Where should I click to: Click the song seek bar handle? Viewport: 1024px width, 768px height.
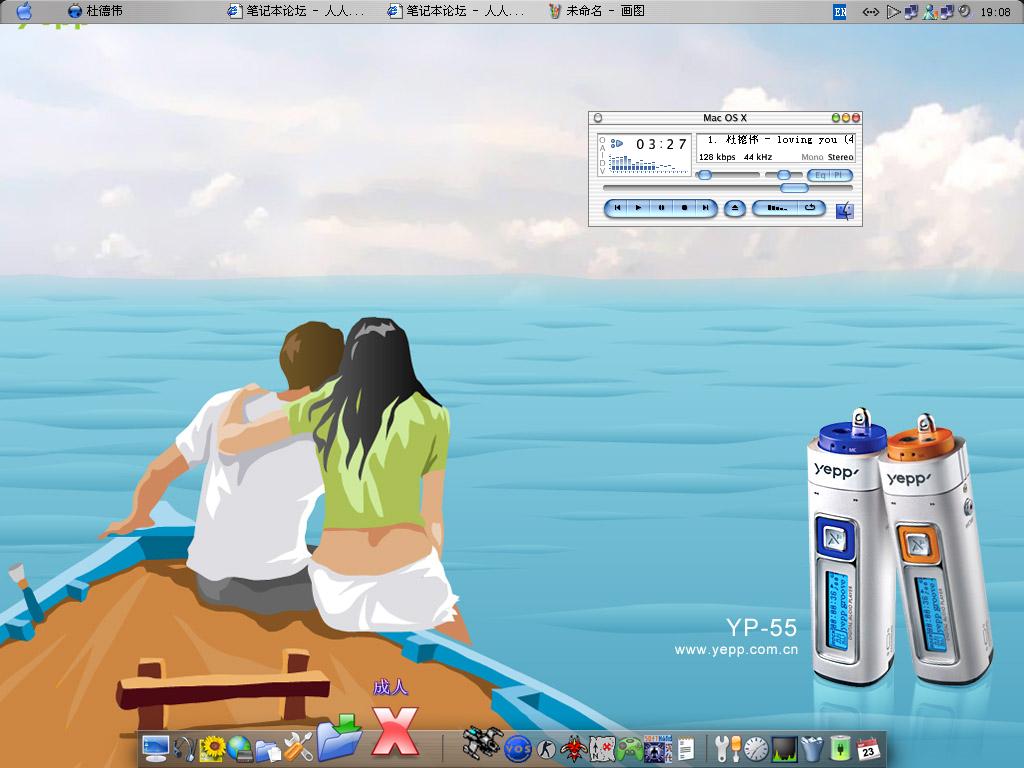(x=794, y=187)
